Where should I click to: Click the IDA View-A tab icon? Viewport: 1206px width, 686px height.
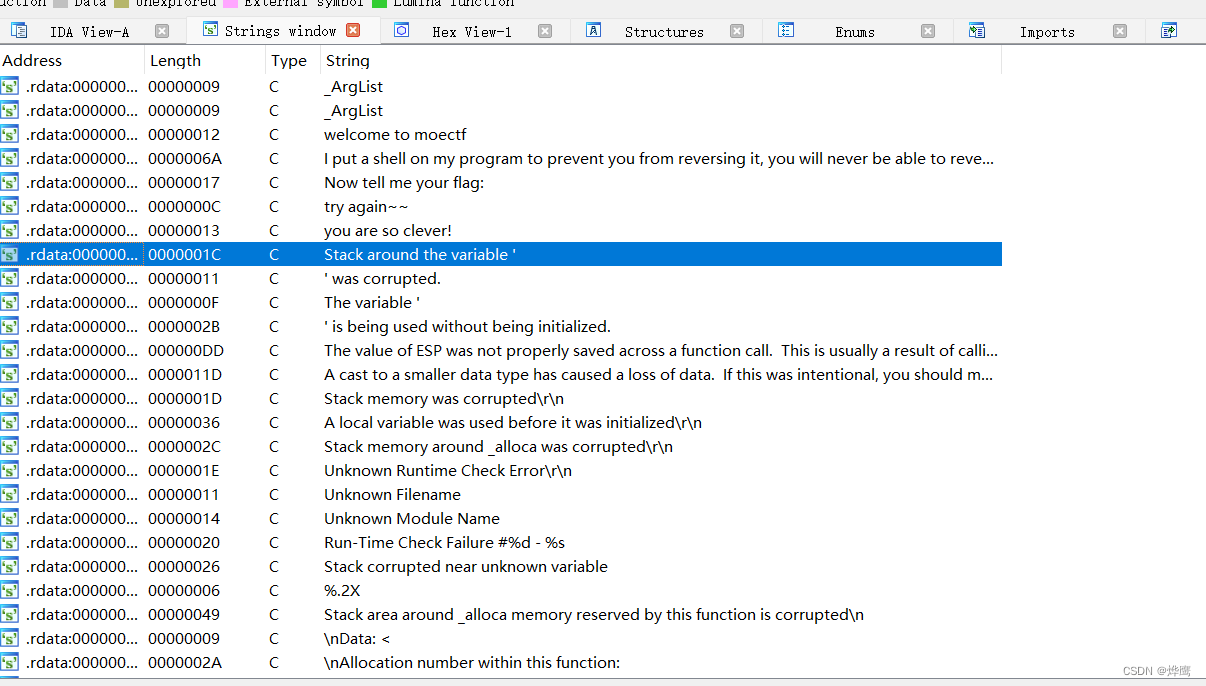[17, 30]
